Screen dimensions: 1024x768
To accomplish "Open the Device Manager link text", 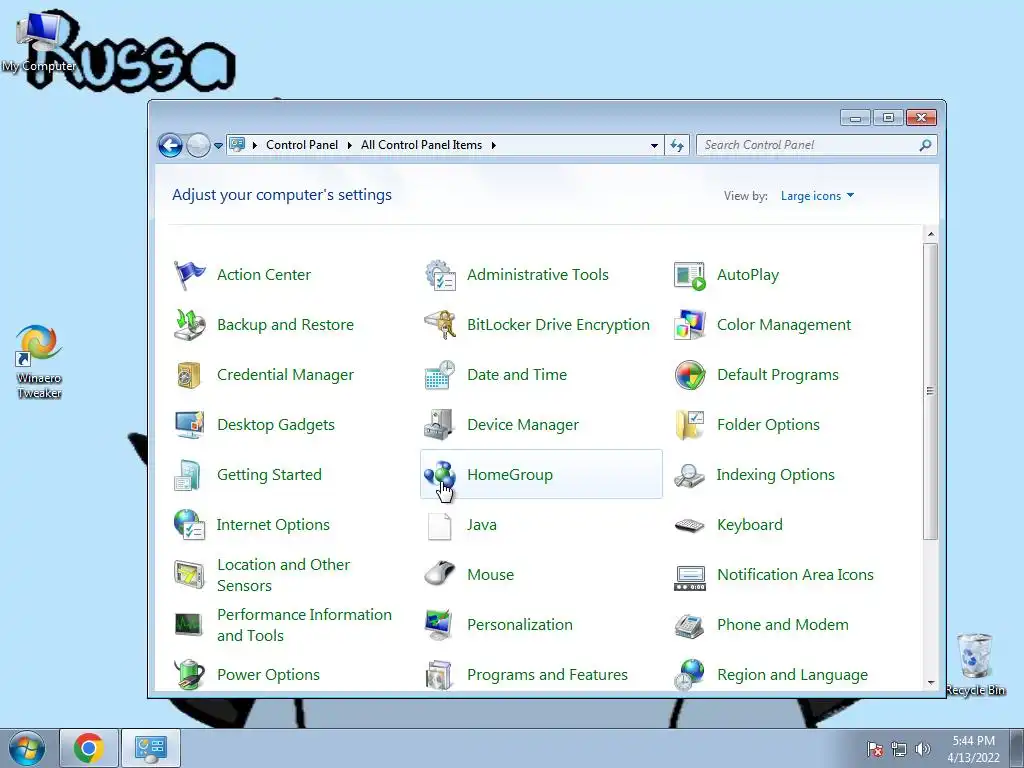I will click(x=522, y=425).
